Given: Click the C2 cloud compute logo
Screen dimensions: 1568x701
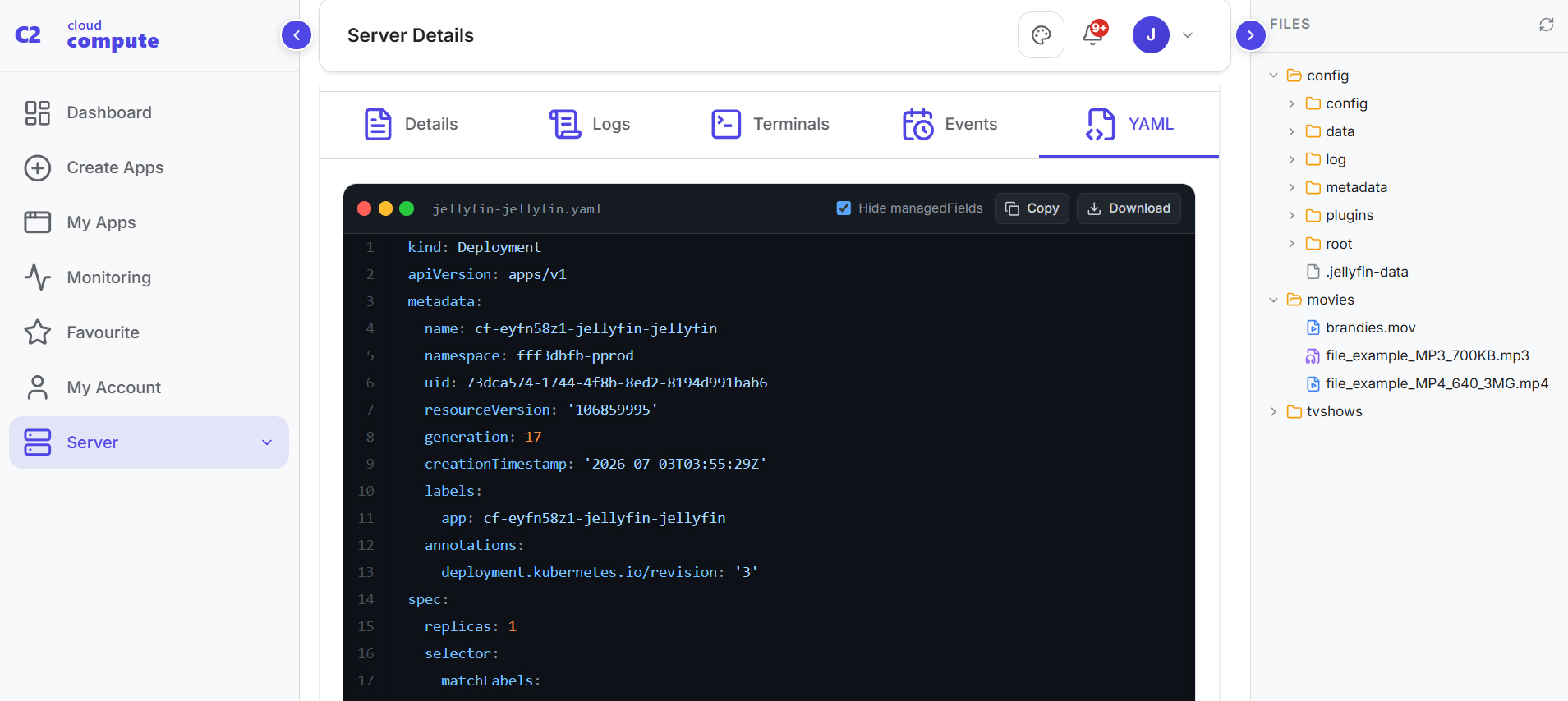Looking at the screenshot, I should click(x=87, y=35).
